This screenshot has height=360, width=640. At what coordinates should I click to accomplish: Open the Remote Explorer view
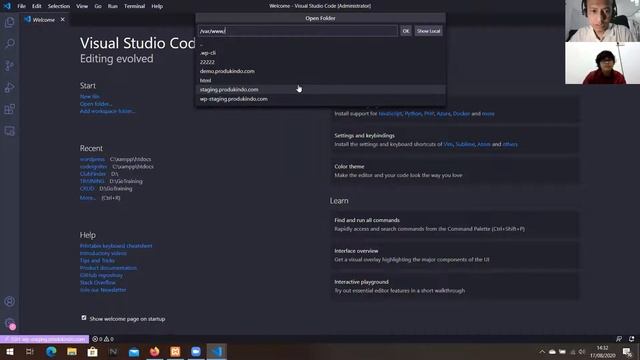(x=10, y=131)
